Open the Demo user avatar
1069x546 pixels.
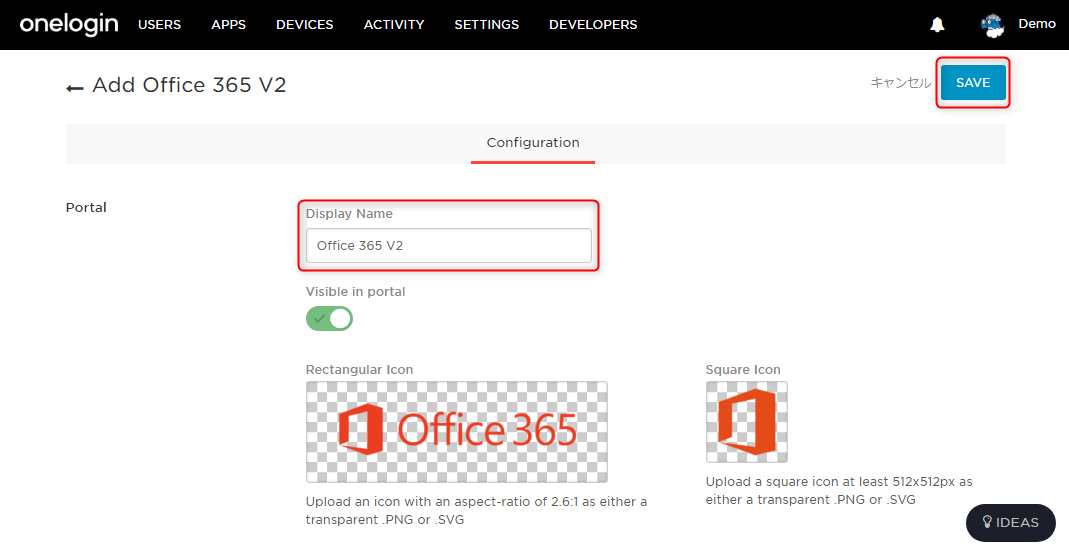(993, 25)
